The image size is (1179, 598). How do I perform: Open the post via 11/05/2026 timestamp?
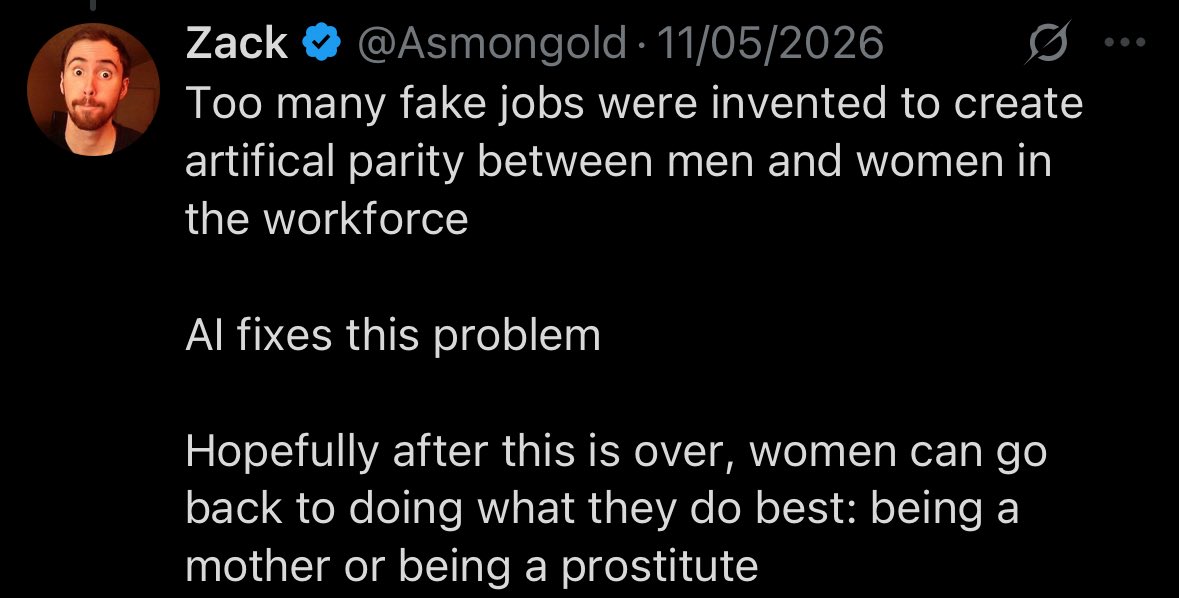pyautogui.click(x=771, y=44)
